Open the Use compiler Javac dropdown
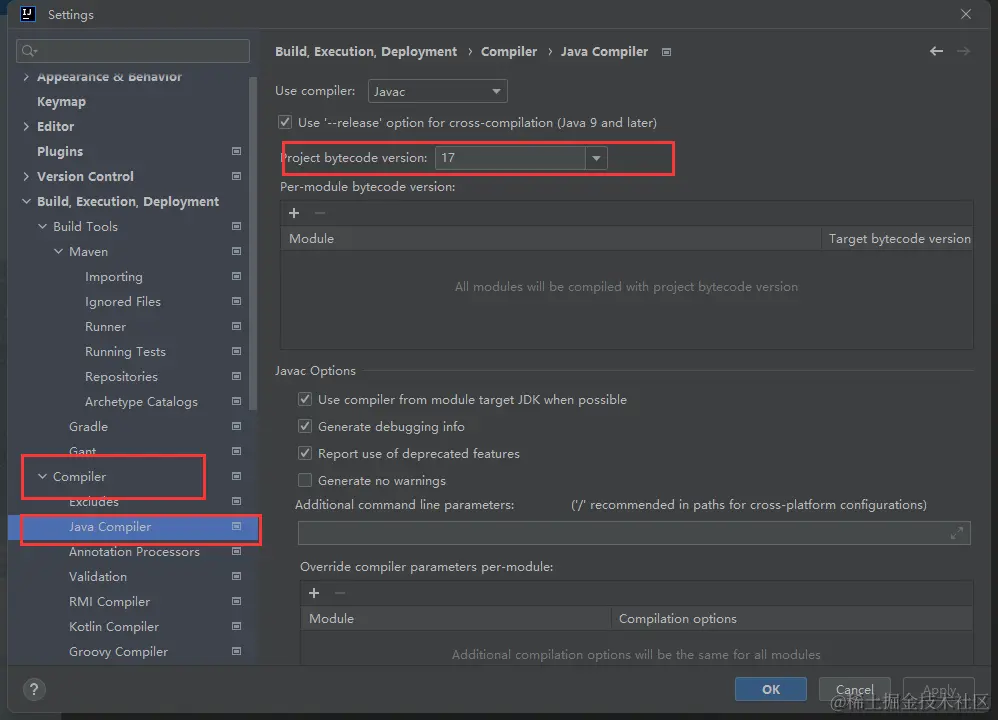This screenshot has height=720, width=998. tap(438, 91)
